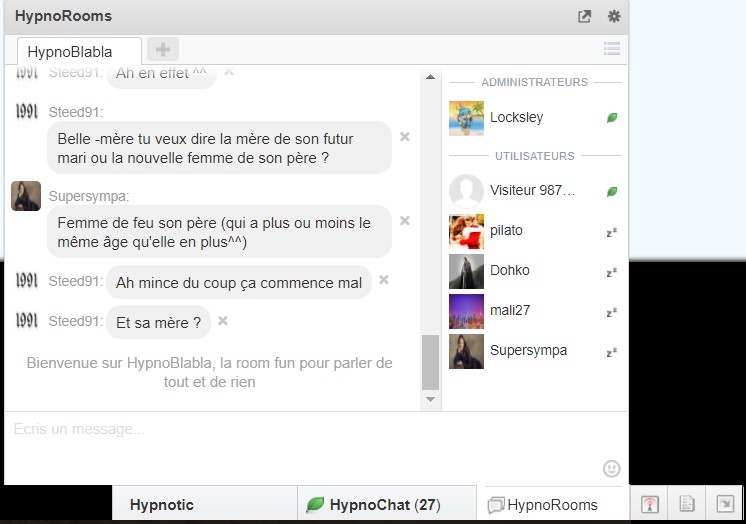746x524 pixels.
Task: Add a new room with plus button
Action: coord(163,49)
